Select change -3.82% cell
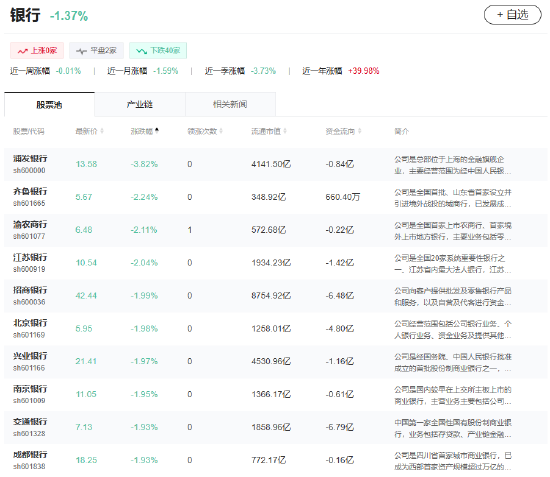The height and width of the screenshot is (477, 550). (x=144, y=164)
